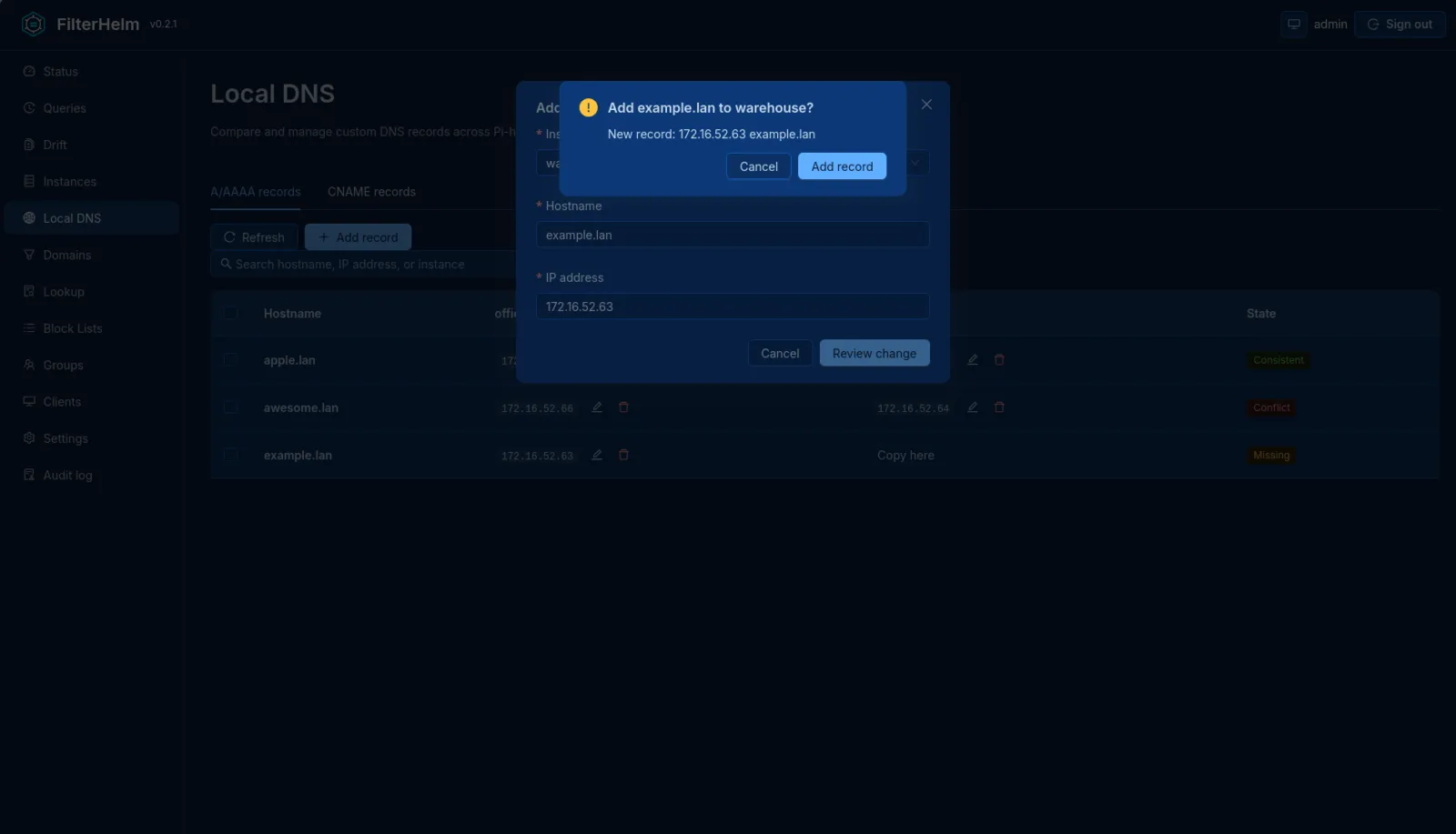
Task: Open the Status page
Action: (91, 71)
